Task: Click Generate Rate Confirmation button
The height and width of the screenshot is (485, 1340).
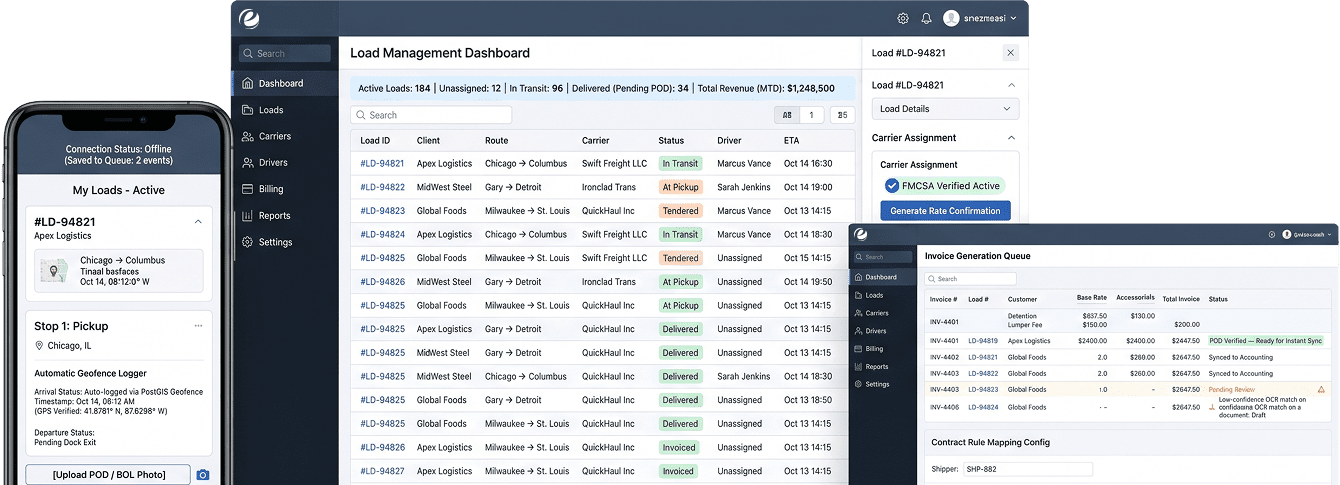Action: point(945,211)
